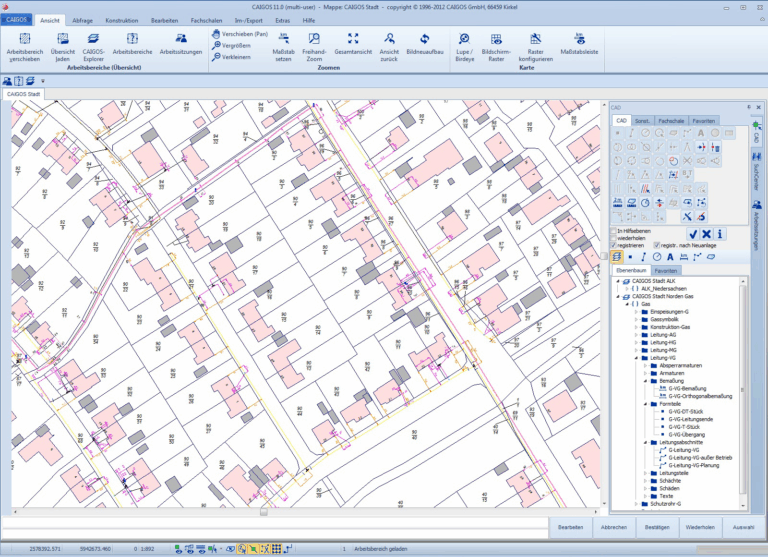Toggle the 'registrieren' checkbox

[614, 245]
